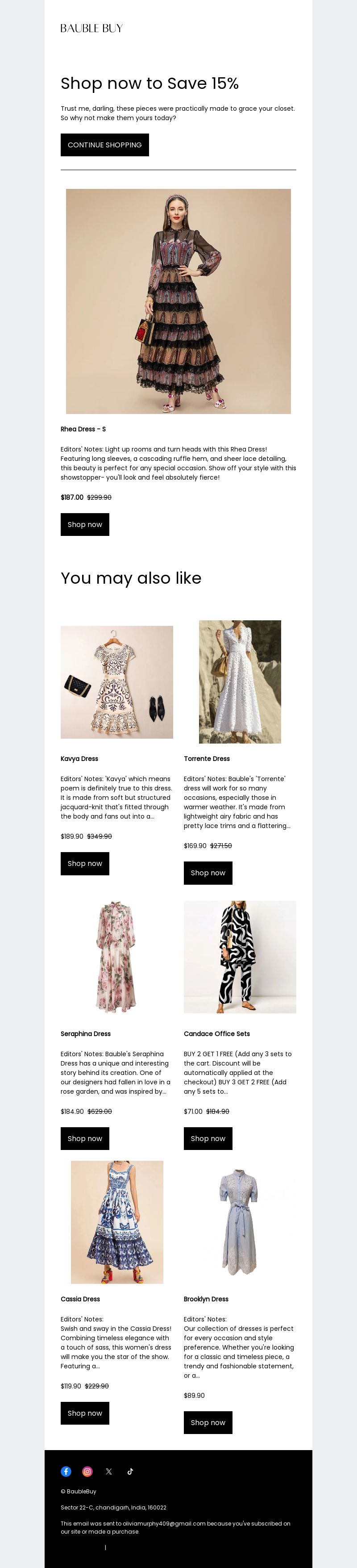The image size is (357, 1568).
Task: Shop now for the Rhea Dress
Action: [x=85, y=524]
